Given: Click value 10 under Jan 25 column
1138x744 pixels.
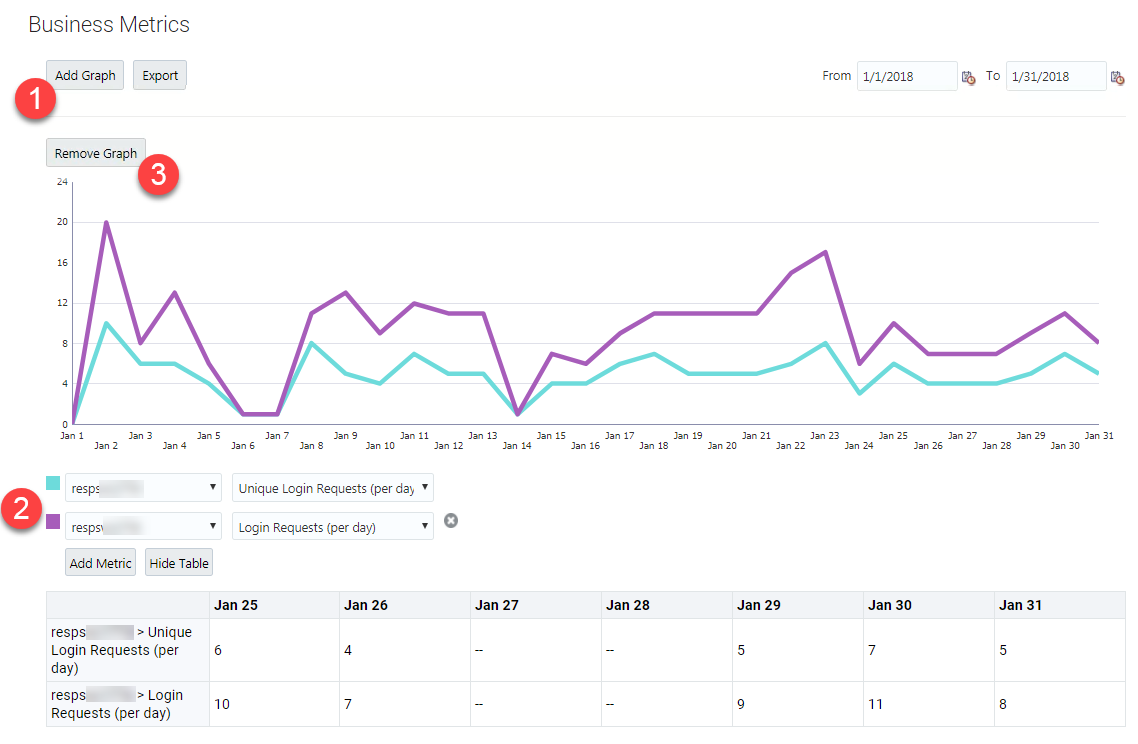Looking at the screenshot, I should click(x=220, y=704).
